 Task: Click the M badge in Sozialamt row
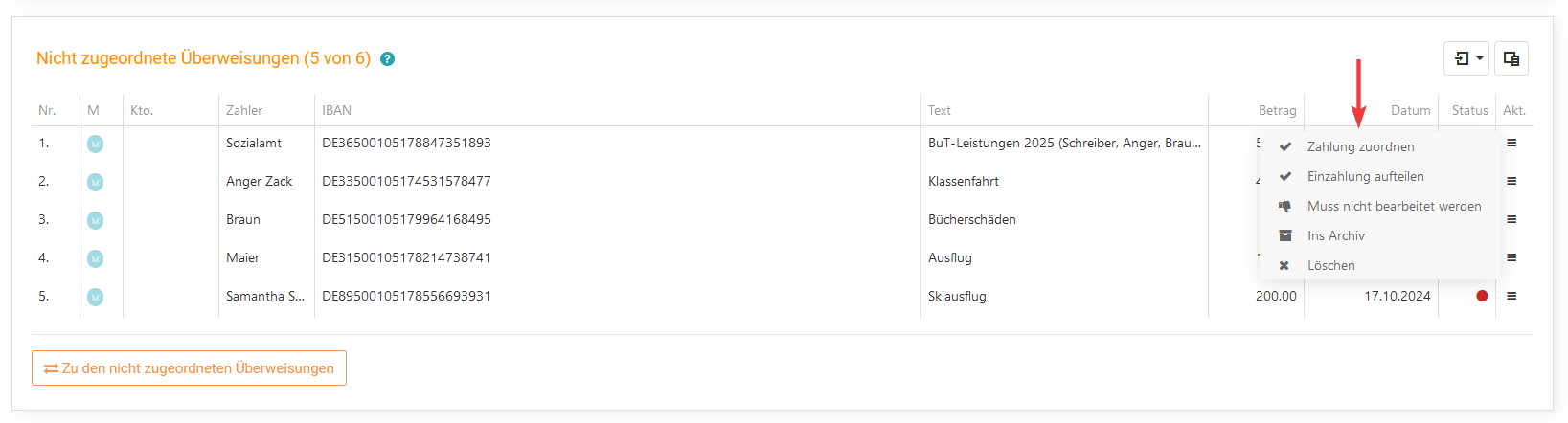(95, 144)
